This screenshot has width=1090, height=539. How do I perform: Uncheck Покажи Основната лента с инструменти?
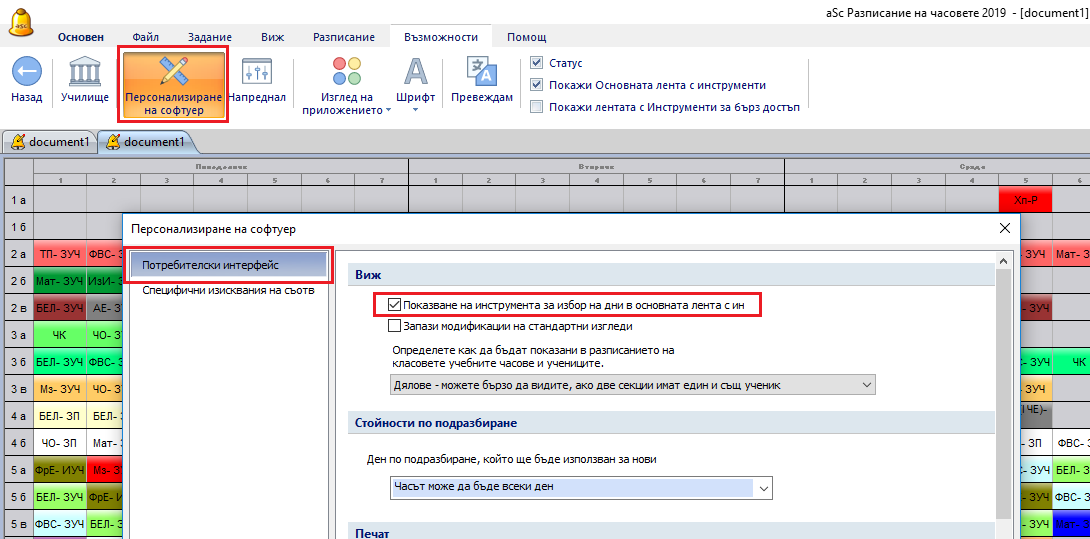537,85
